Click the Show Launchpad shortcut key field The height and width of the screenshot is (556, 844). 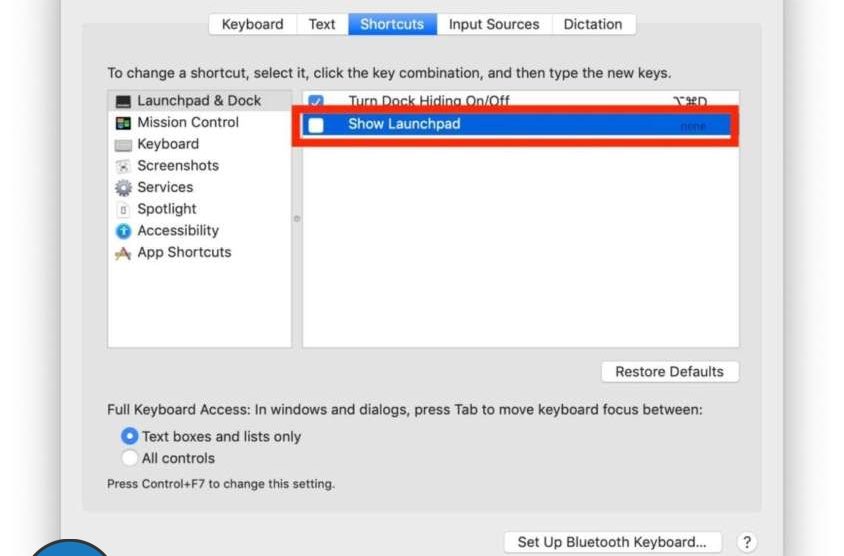click(692, 126)
